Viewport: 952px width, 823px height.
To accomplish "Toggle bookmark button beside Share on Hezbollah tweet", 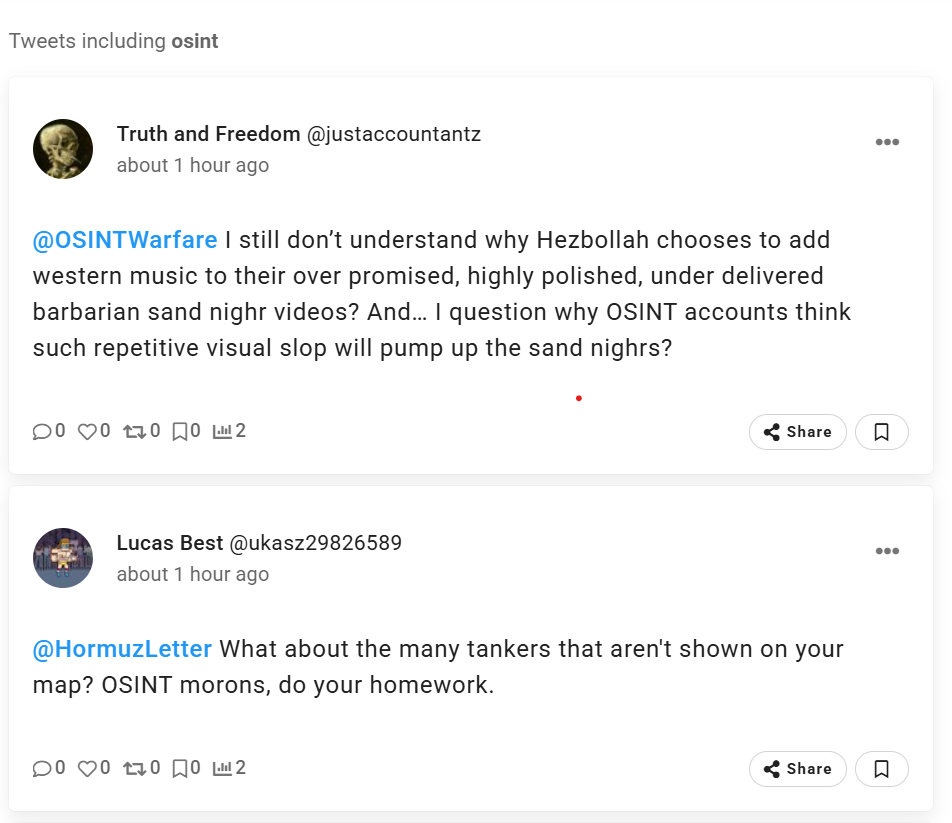I will tap(881, 432).
